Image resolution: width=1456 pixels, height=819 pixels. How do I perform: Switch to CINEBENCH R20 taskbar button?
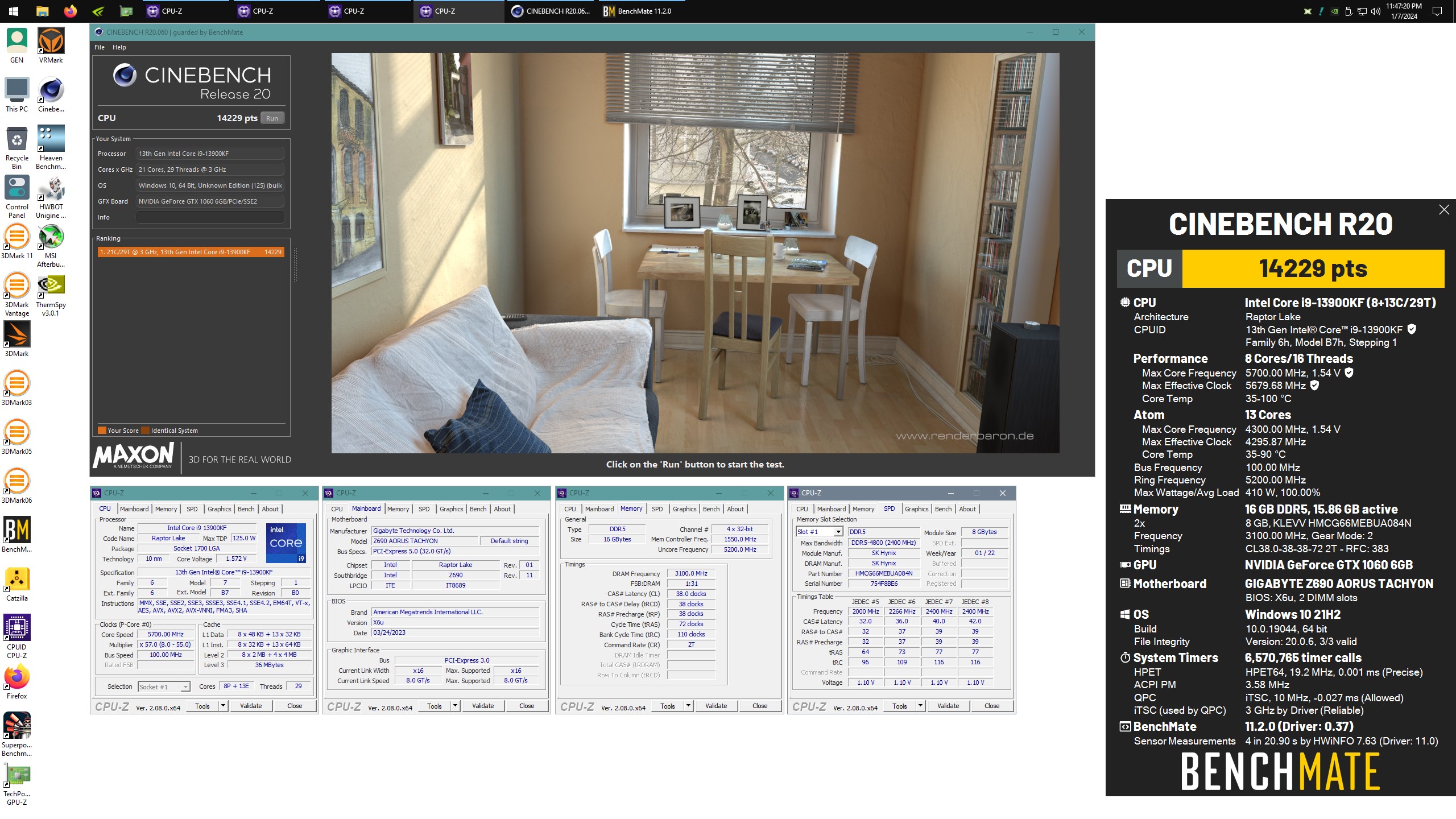(x=551, y=11)
